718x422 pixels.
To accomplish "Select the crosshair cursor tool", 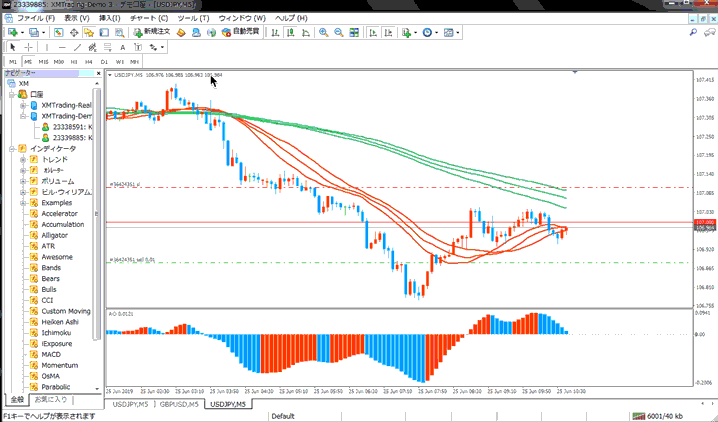I will [x=29, y=47].
